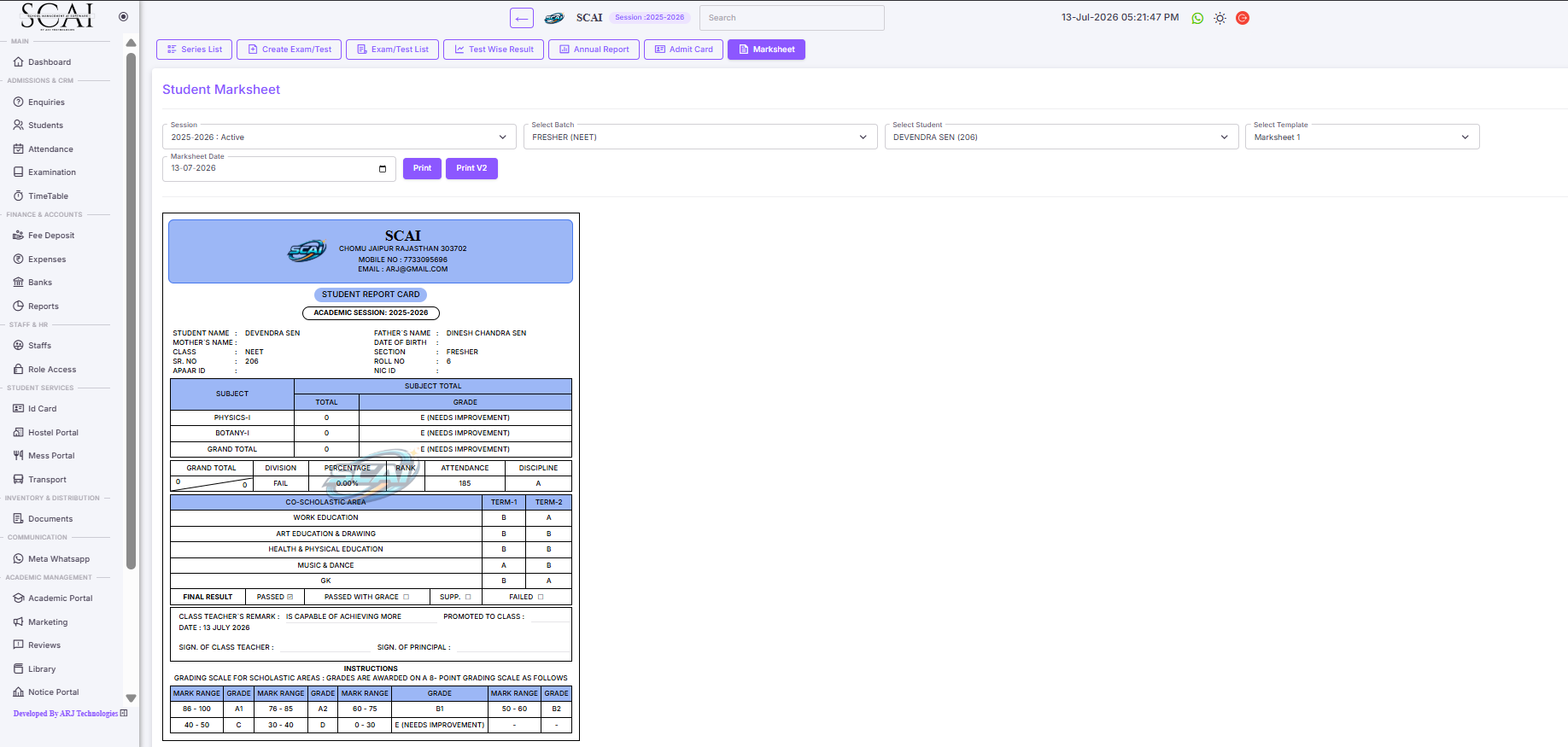Open the Meta Whatsapp sidebar icon
This screenshot has width=1568, height=747.
pos(19,558)
